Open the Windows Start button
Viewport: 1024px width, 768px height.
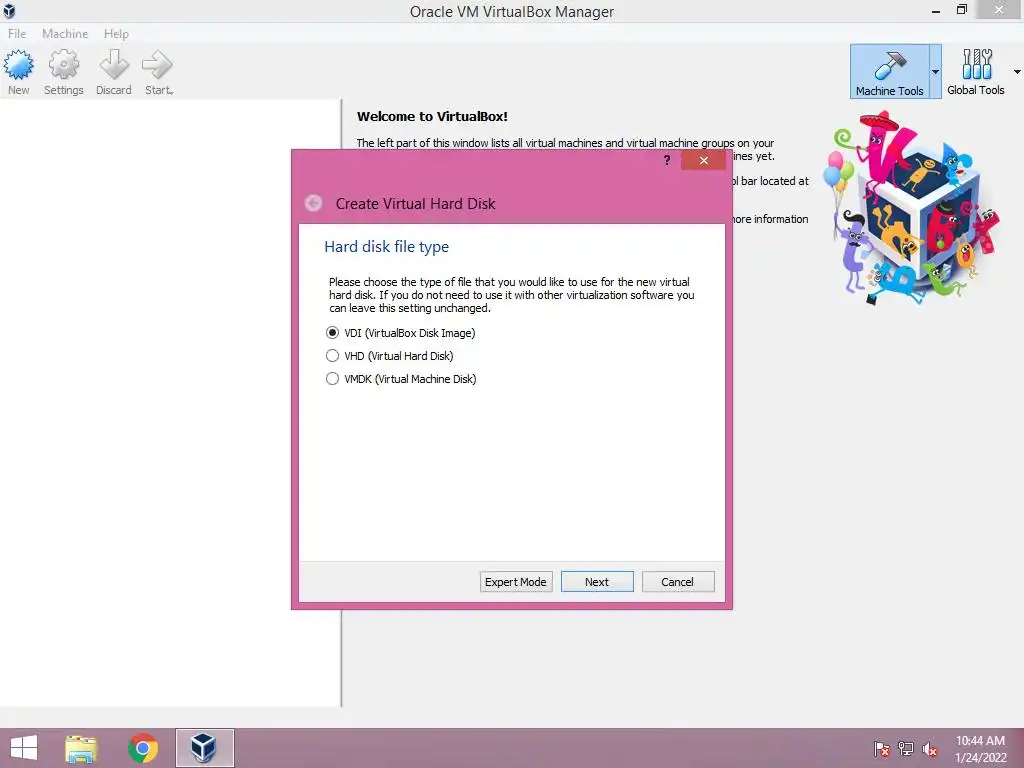(x=24, y=748)
